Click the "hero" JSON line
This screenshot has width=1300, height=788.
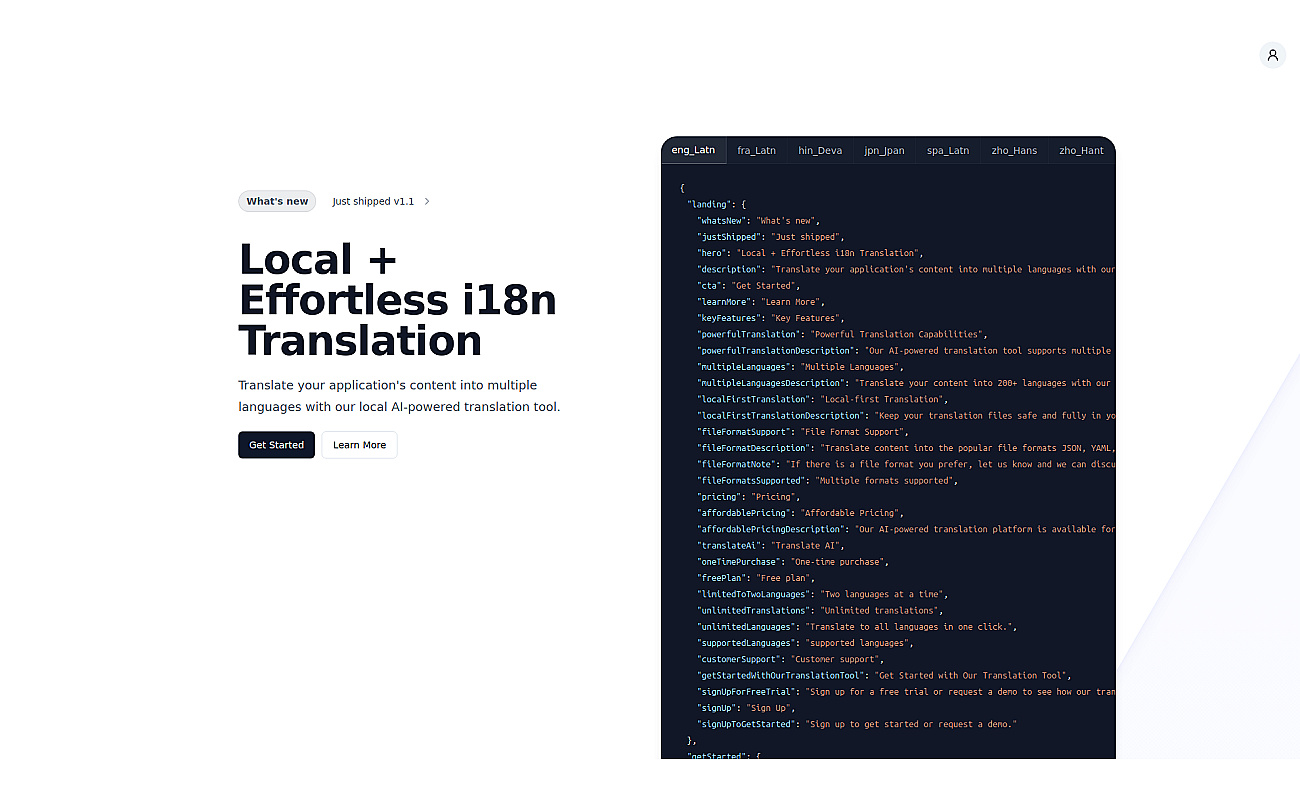810,253
